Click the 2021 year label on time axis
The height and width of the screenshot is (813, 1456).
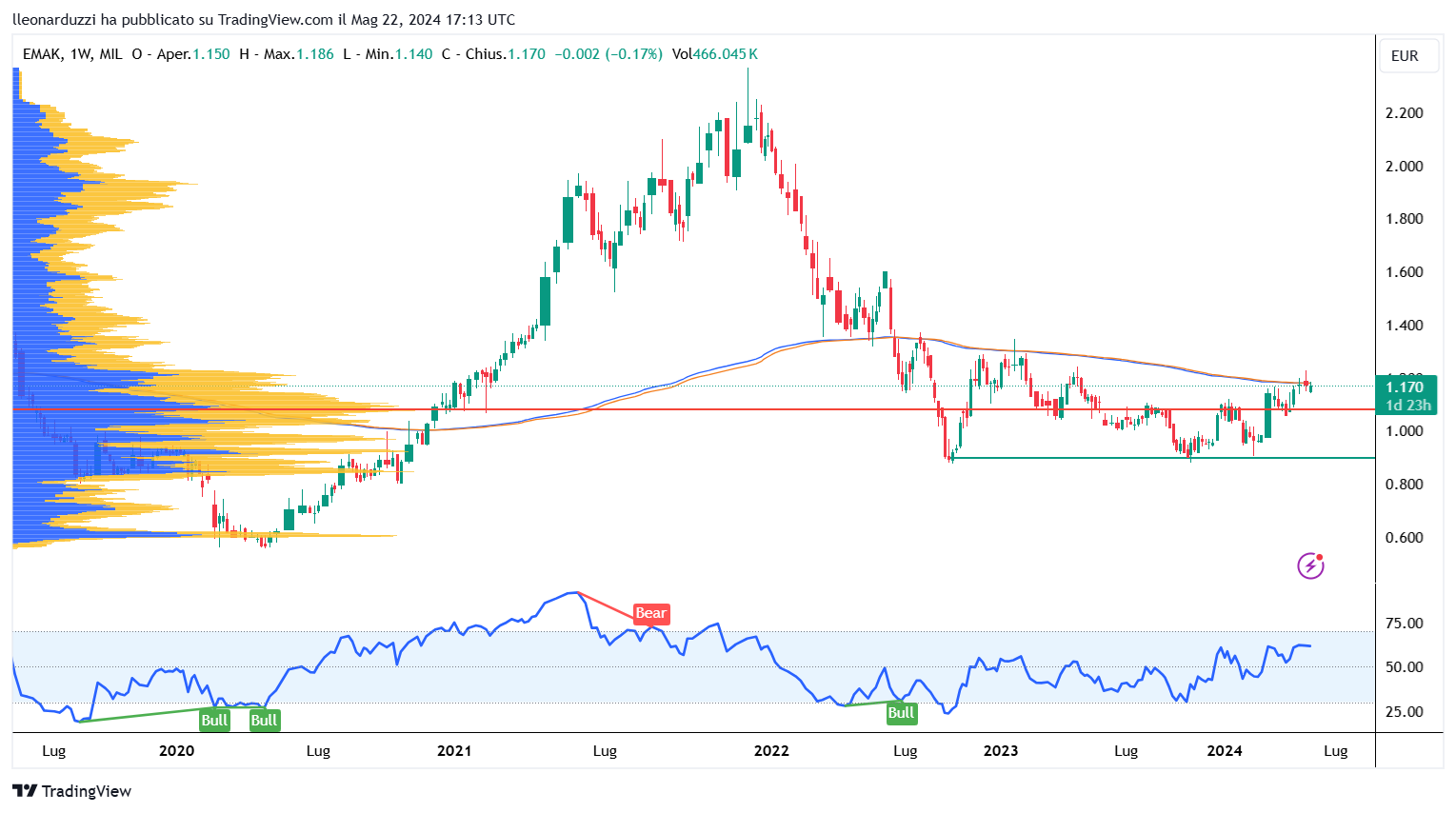454,751
